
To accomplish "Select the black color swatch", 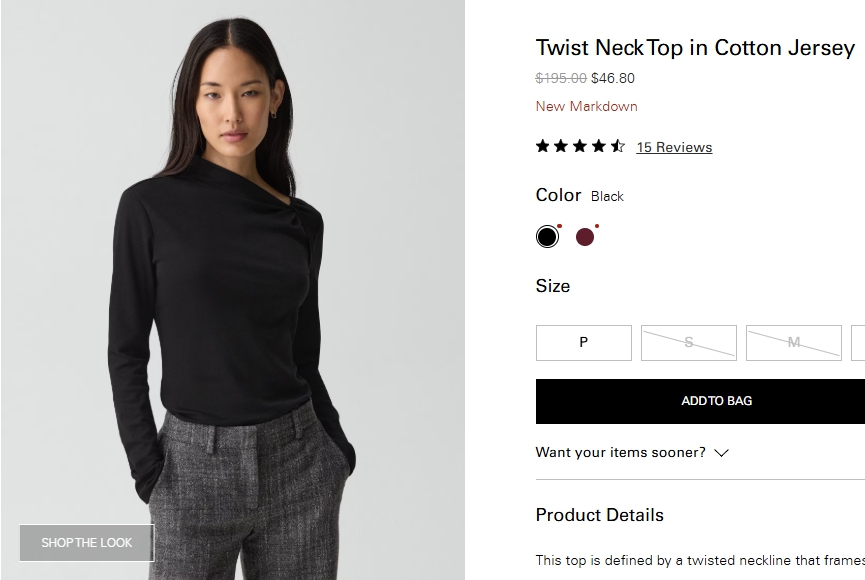I will coord(547,237).
